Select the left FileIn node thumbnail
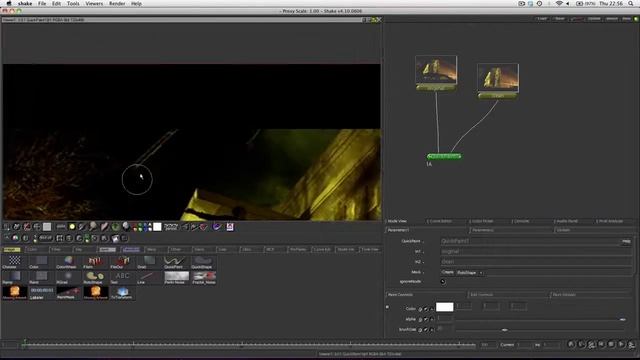 [x=436, y=70]
